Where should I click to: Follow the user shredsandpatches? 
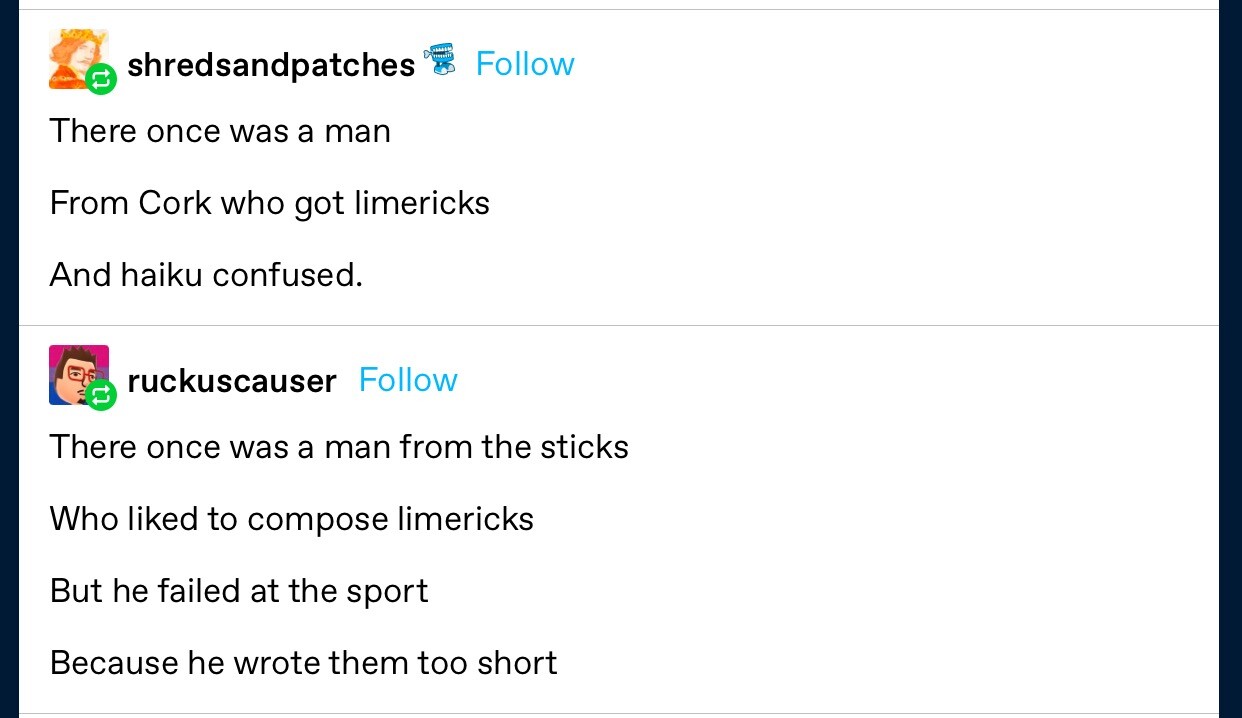click(525, 64)
